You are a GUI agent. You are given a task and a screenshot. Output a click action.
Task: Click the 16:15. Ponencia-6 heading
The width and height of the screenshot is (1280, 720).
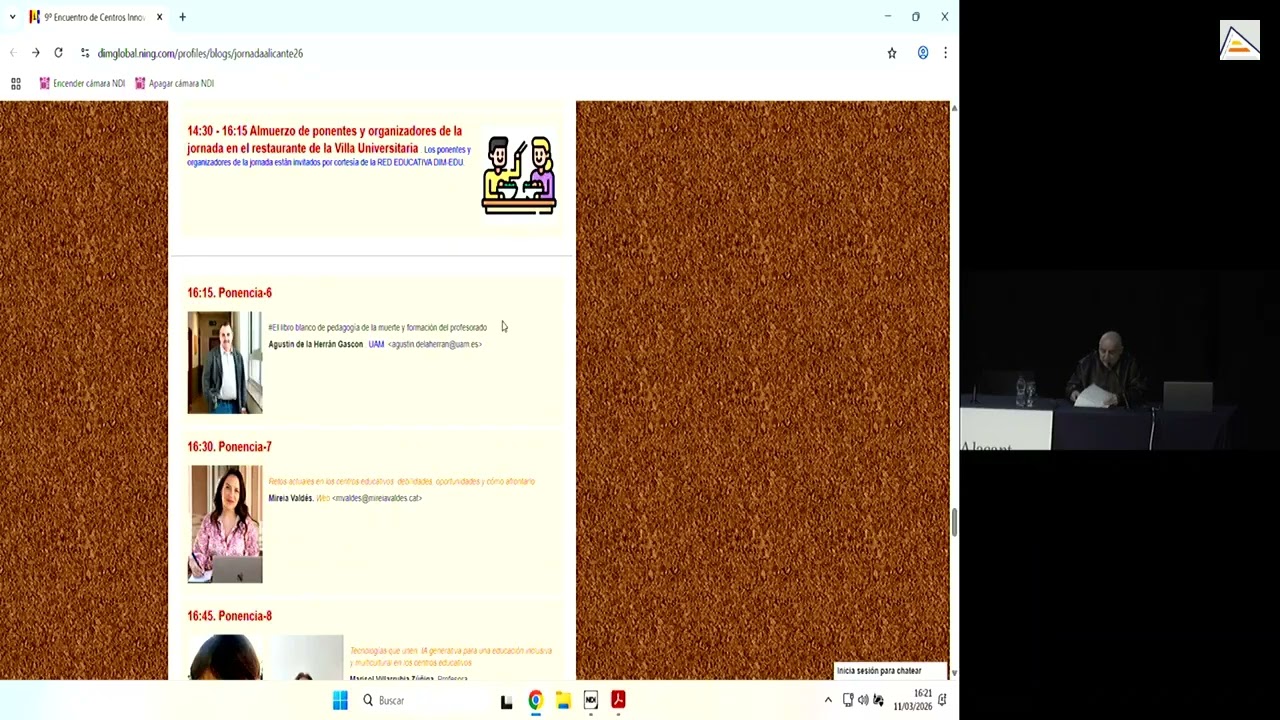[x=229, y=293]
